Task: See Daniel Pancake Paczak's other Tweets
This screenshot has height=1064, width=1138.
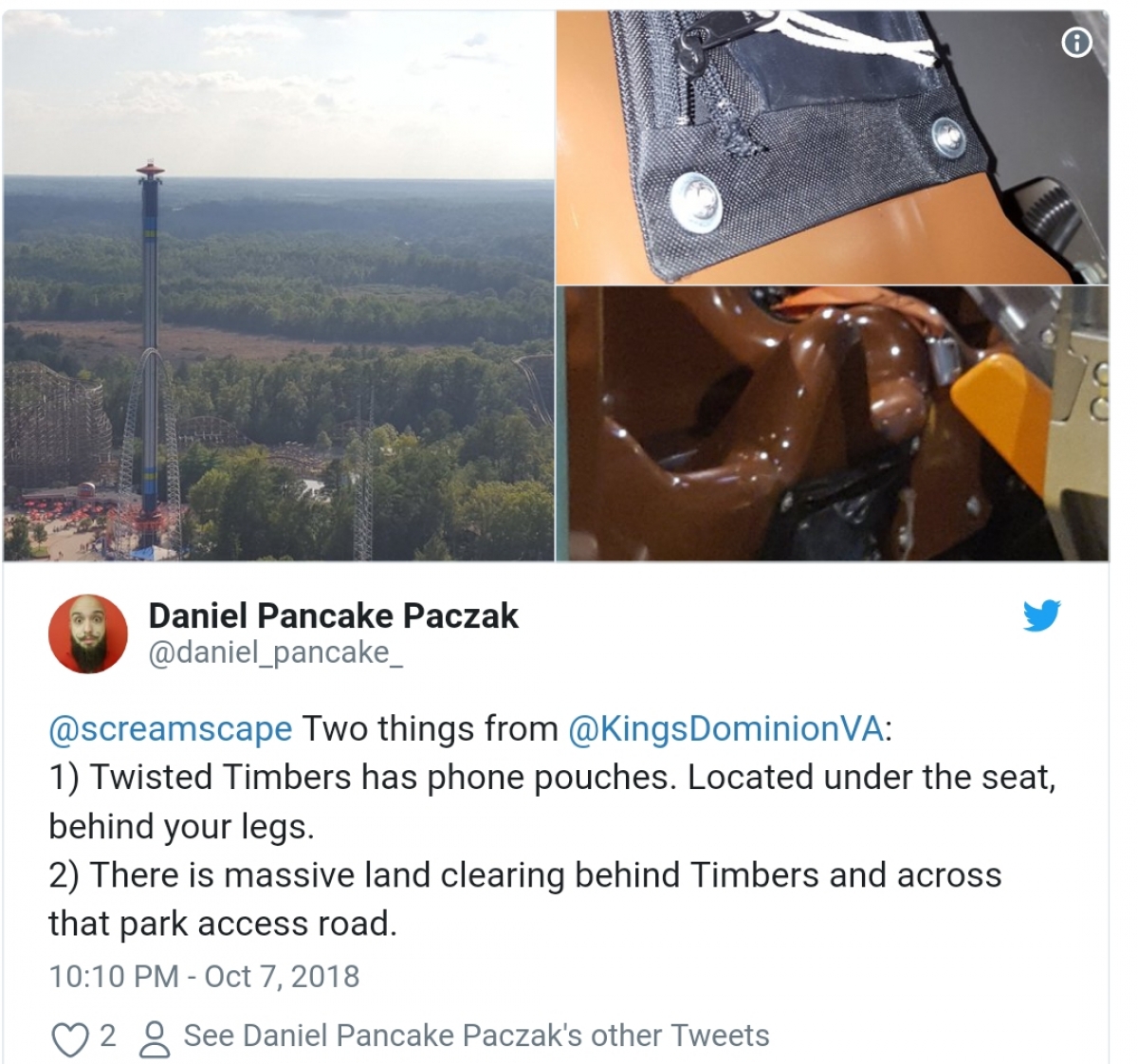Action: point(476,1036)
